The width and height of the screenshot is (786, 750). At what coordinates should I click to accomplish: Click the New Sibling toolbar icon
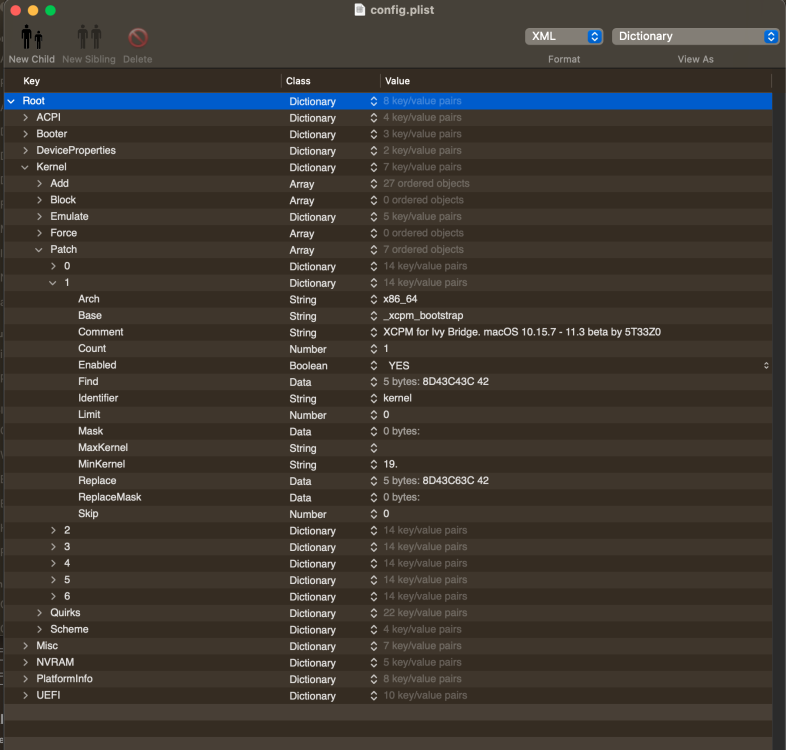click(89, 37)
